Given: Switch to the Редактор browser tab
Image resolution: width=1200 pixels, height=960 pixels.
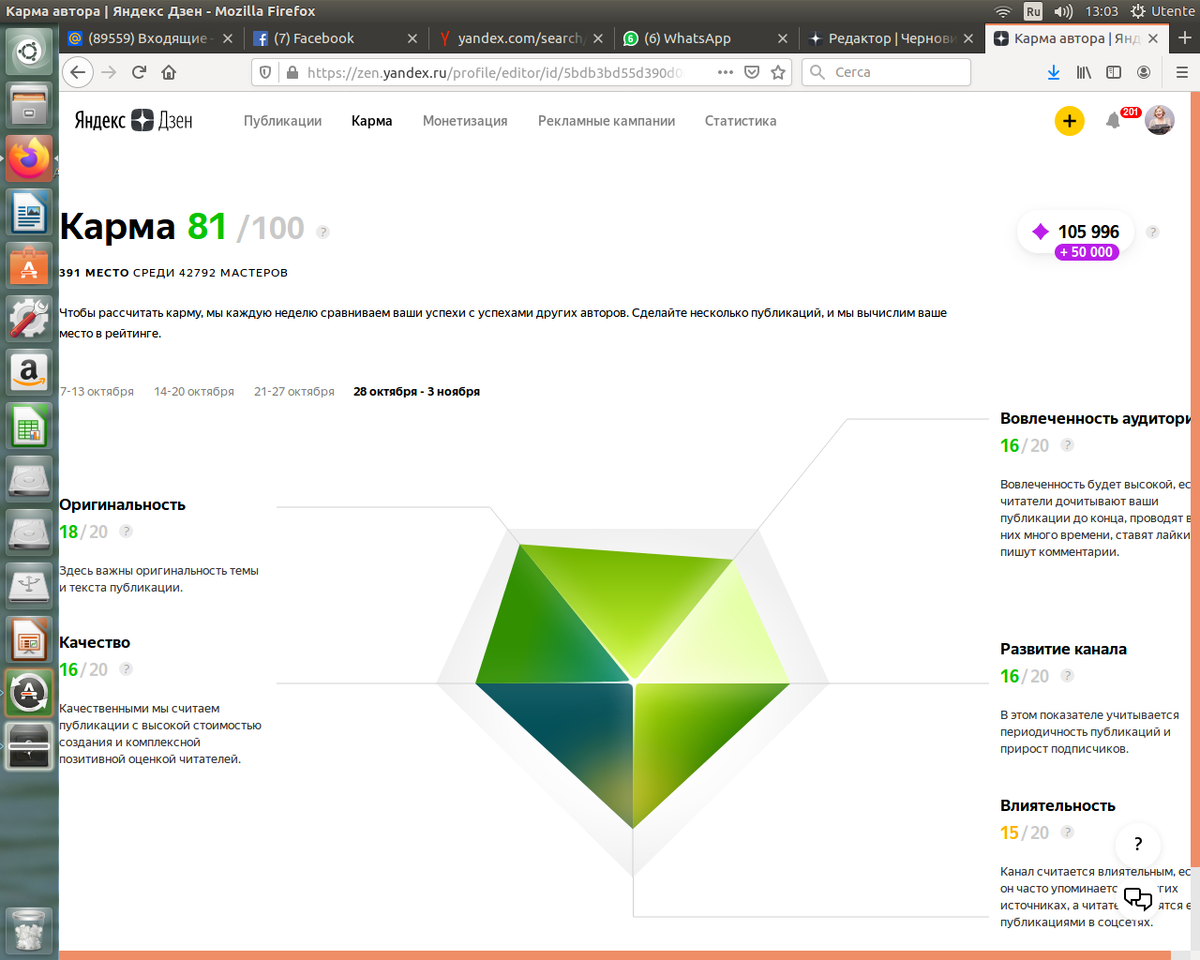Looking at the screenshot, I should click(x=892, y=38).
